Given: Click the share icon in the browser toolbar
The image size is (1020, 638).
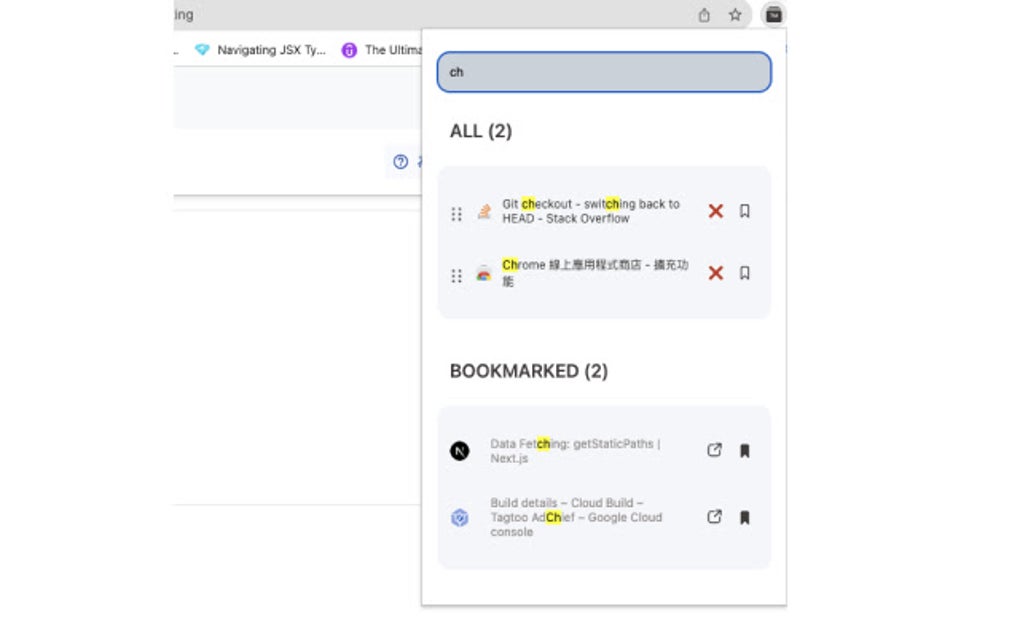Looking at the screenshot, I should [x=705, y=15].
